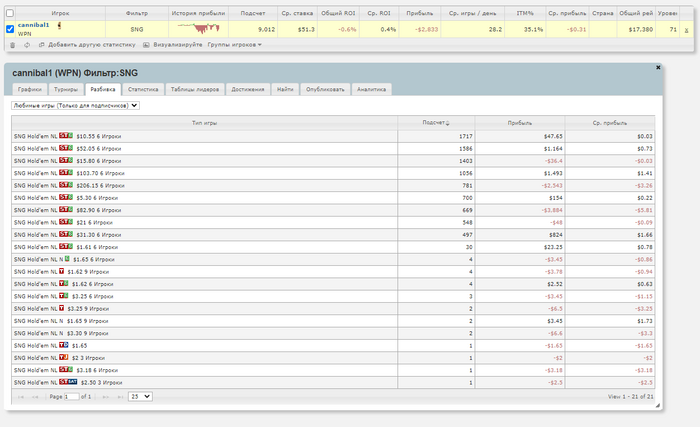Click the page number input field
This screenshot has width=700, height=427.
pyautogui.click(x=72, y=397)
